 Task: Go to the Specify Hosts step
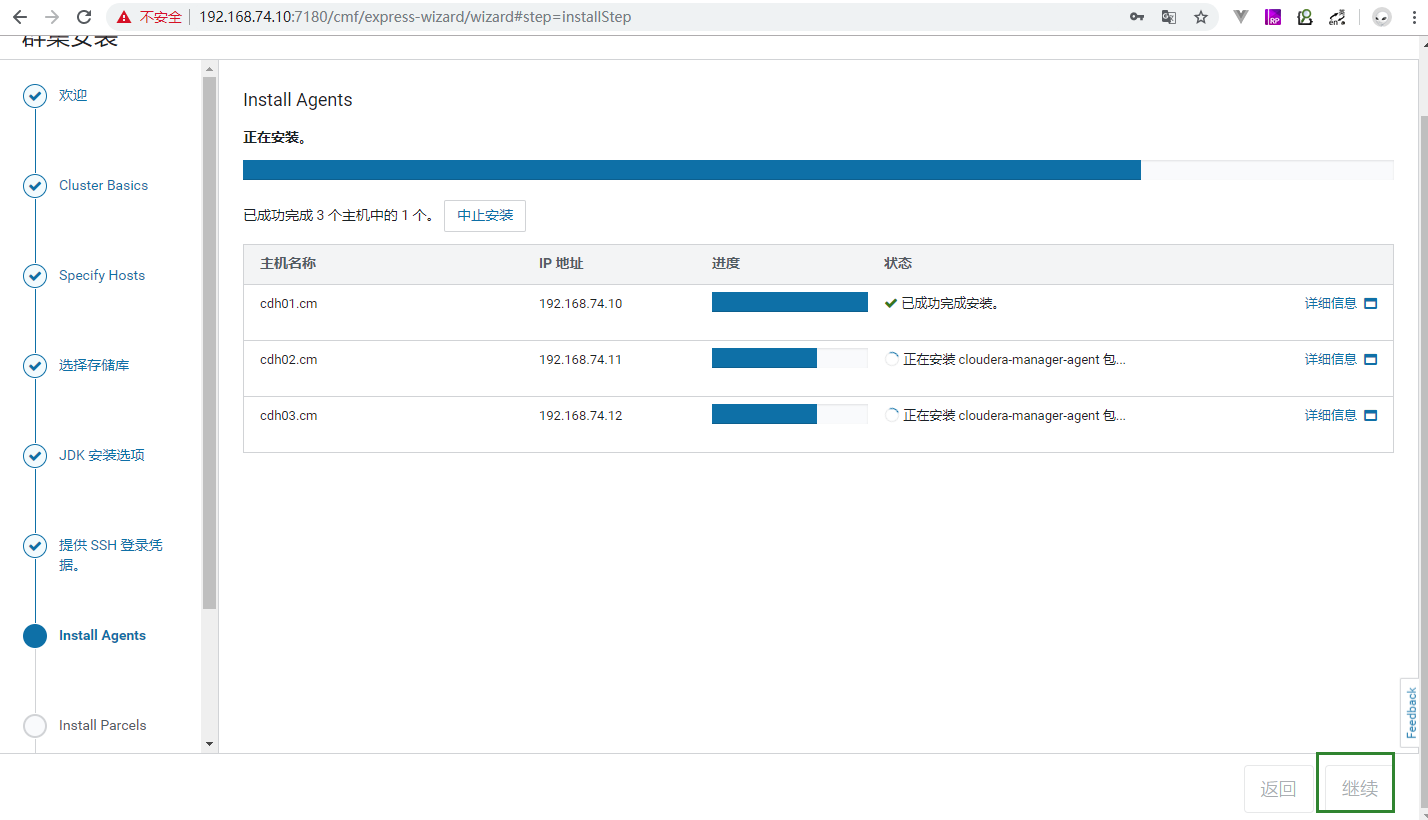coord(102,275)
